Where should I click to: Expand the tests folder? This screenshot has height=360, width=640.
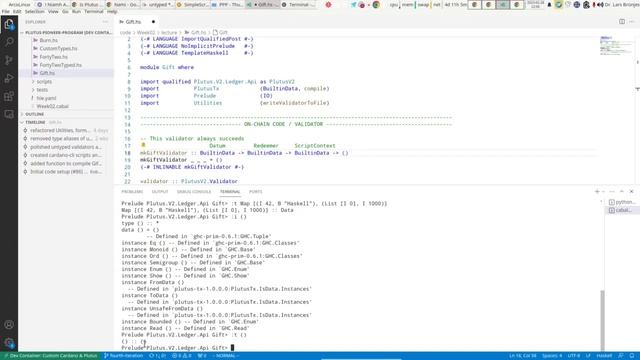coord(42,90)
